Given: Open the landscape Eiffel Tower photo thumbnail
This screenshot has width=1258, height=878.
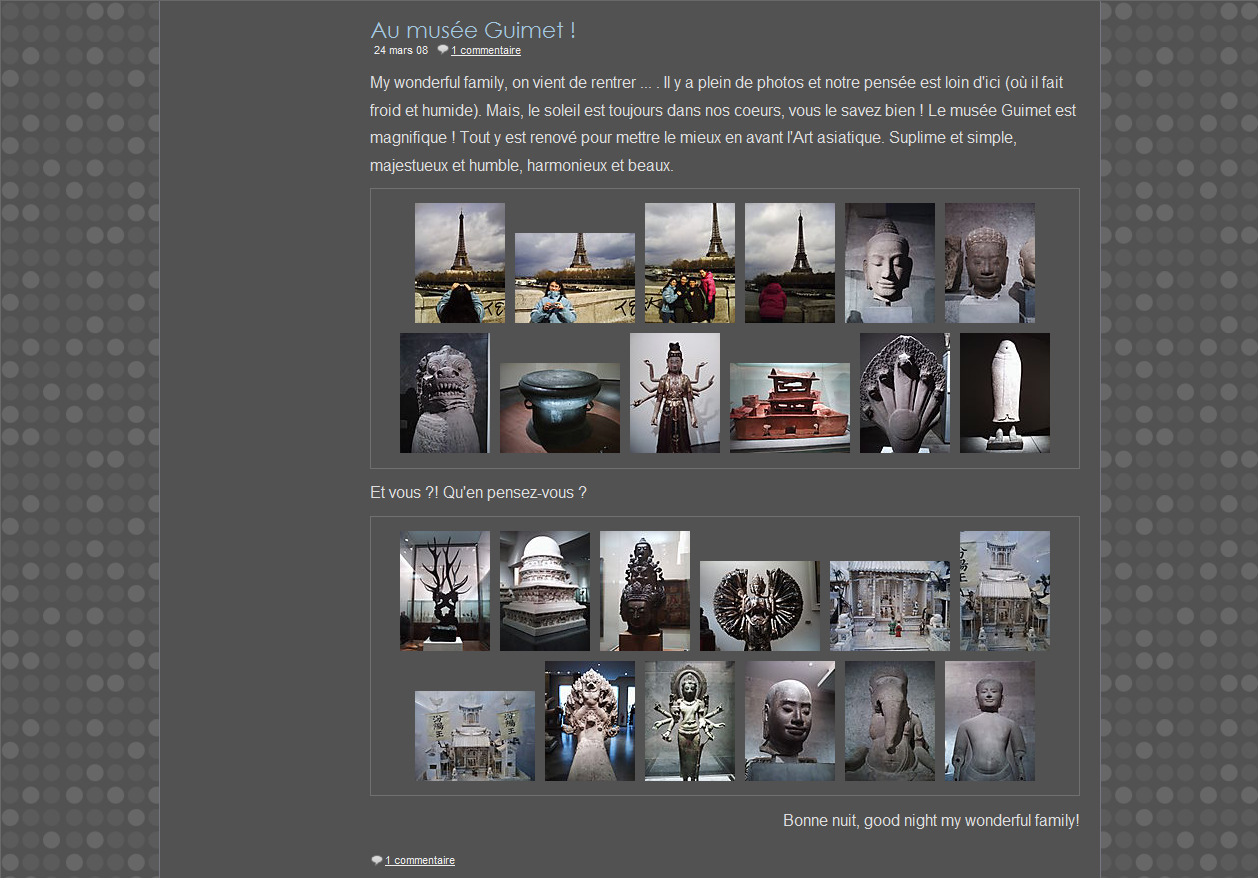Looking at the screenshot, I should (574, 277).
